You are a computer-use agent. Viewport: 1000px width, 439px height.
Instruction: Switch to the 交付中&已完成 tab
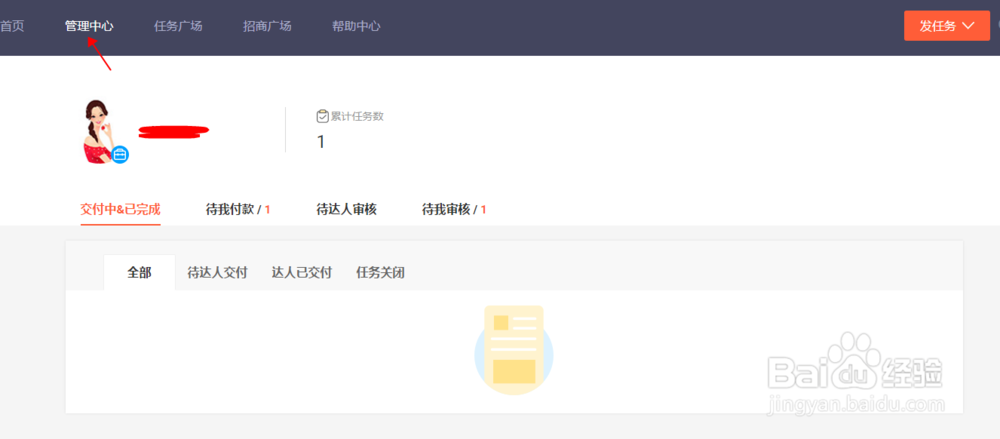point(120,209)
